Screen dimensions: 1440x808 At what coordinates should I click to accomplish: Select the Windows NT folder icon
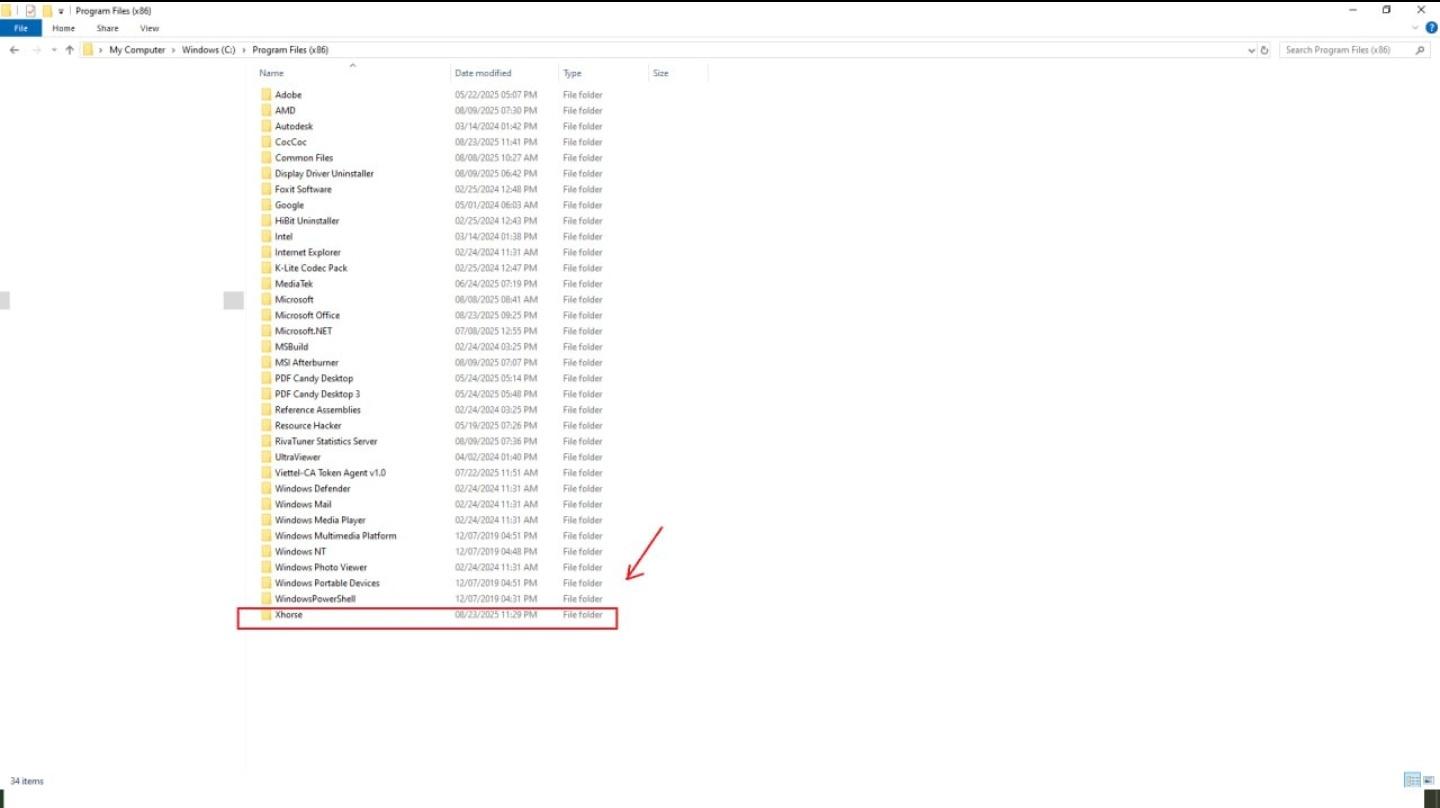click(266, 552)
